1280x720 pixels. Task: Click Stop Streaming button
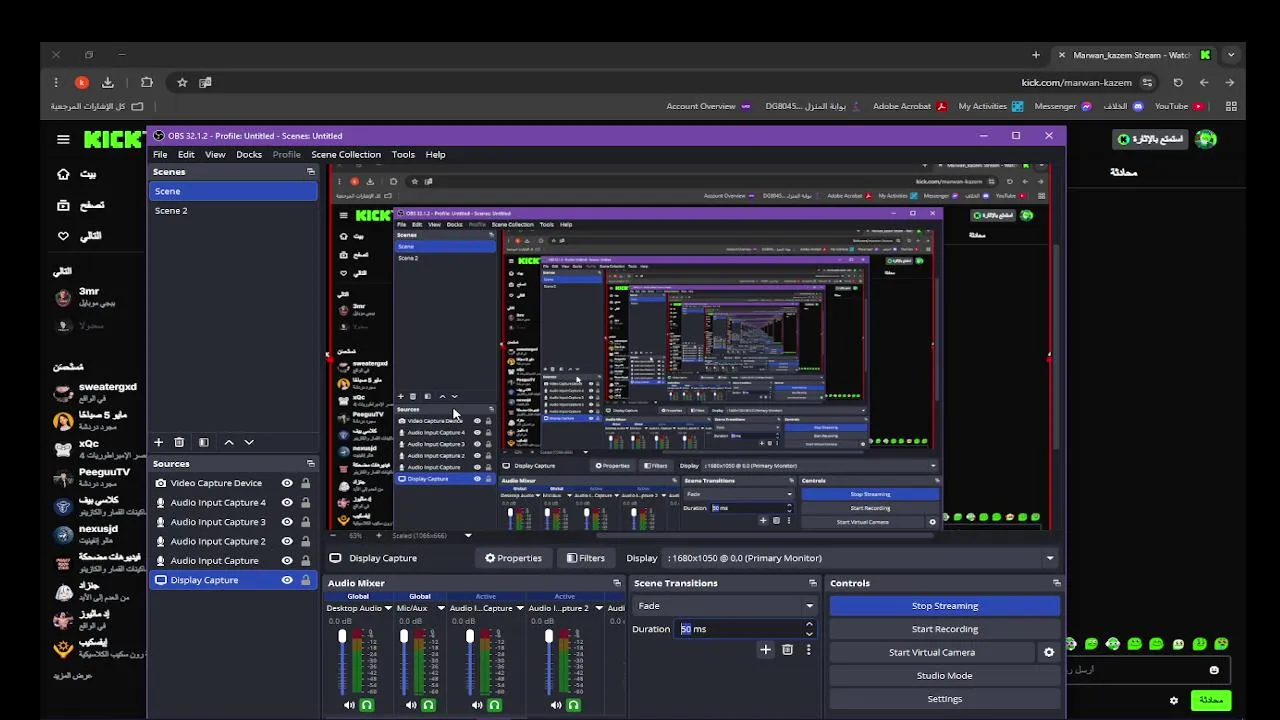click(x=945, y=606)
